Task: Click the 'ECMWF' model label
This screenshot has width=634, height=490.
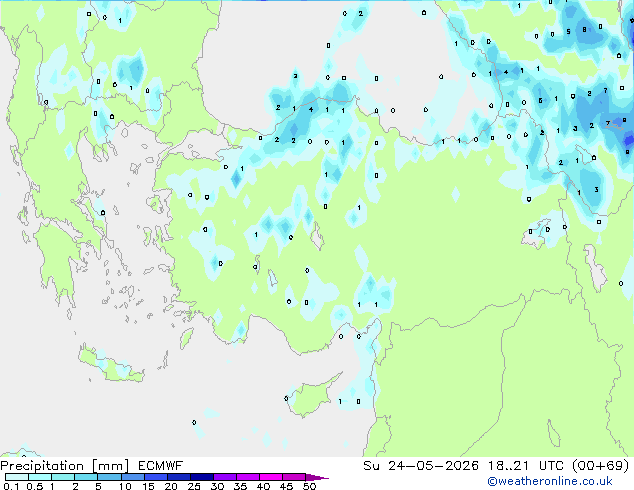Action: [x=161, y=466]
